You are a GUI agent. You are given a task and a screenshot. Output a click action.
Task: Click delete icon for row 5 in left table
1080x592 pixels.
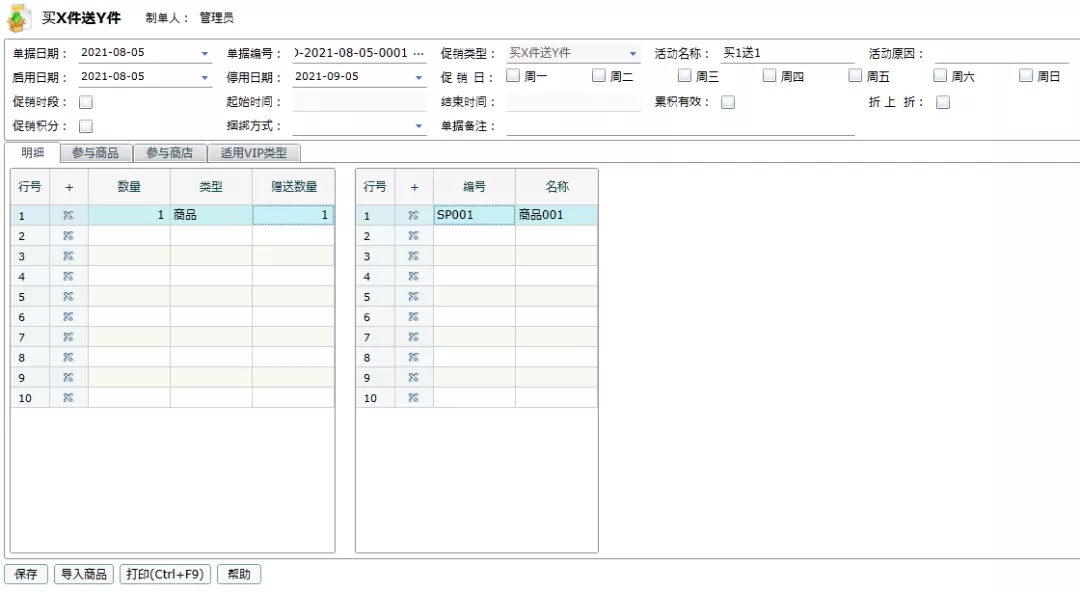point(68,296)
